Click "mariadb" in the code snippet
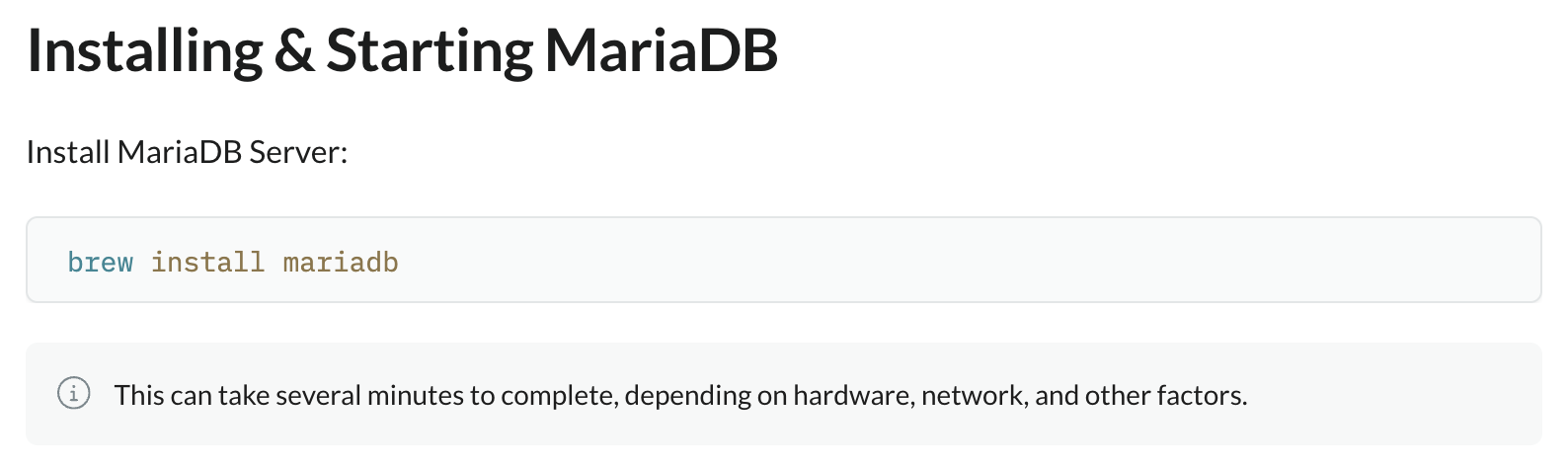This screenshot has height=468, width=1568. point(341,263)
